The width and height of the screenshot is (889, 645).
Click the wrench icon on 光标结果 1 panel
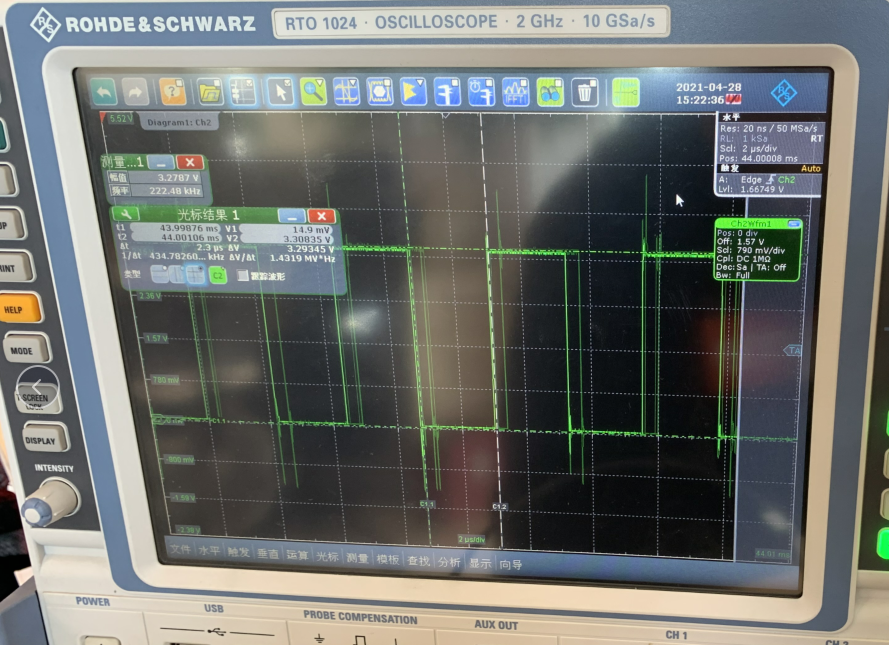tap(126, 214)
